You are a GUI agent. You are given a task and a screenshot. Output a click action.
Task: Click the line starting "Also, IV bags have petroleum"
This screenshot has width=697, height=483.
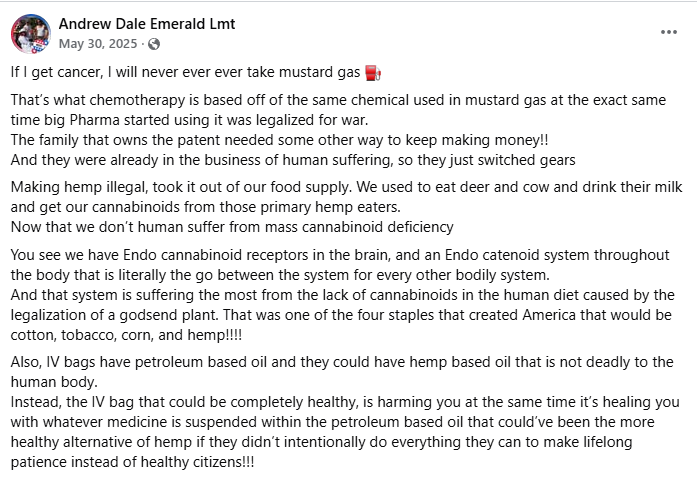click(x=340, y=361)
